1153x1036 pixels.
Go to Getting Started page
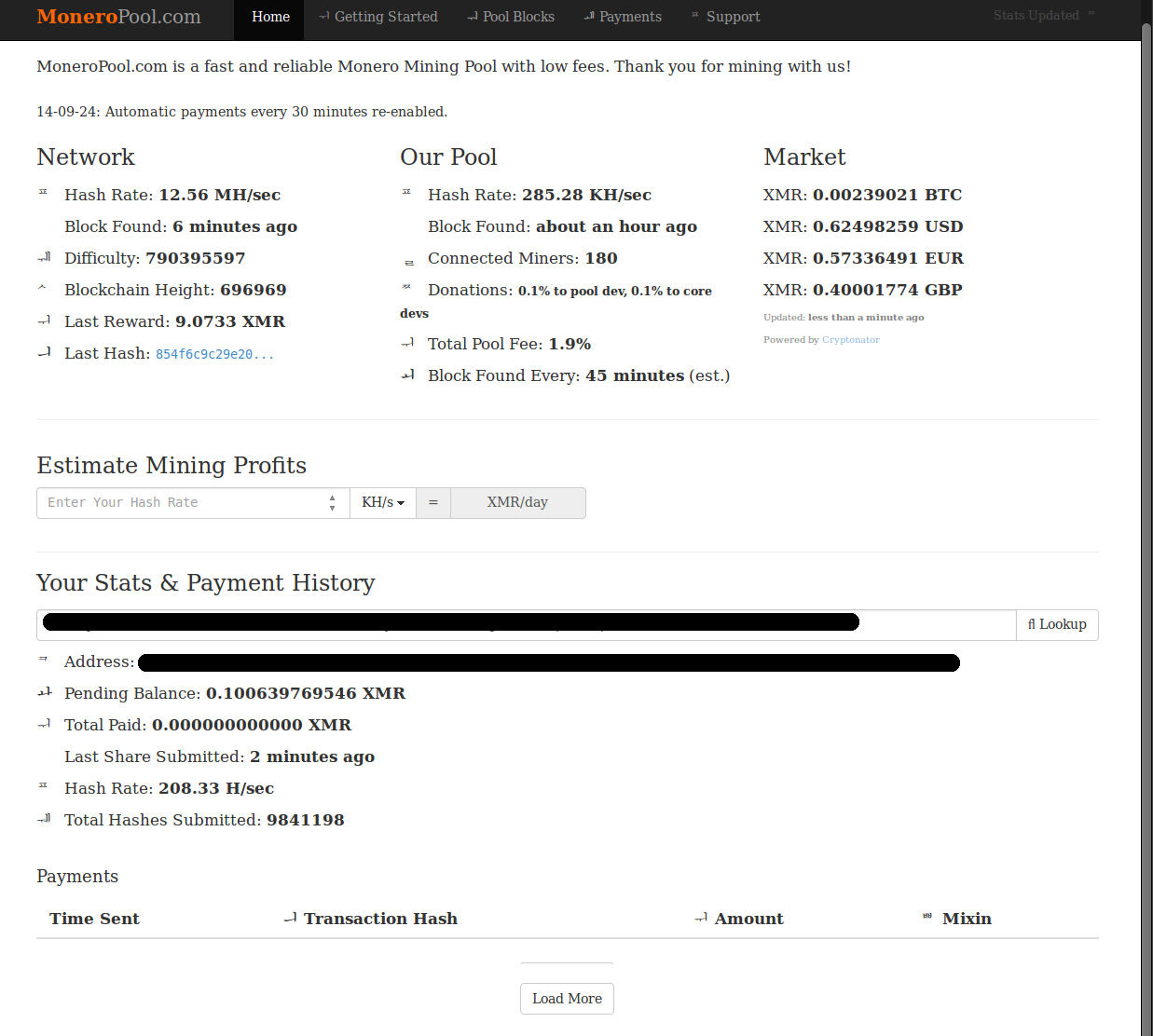coord(378,17)
